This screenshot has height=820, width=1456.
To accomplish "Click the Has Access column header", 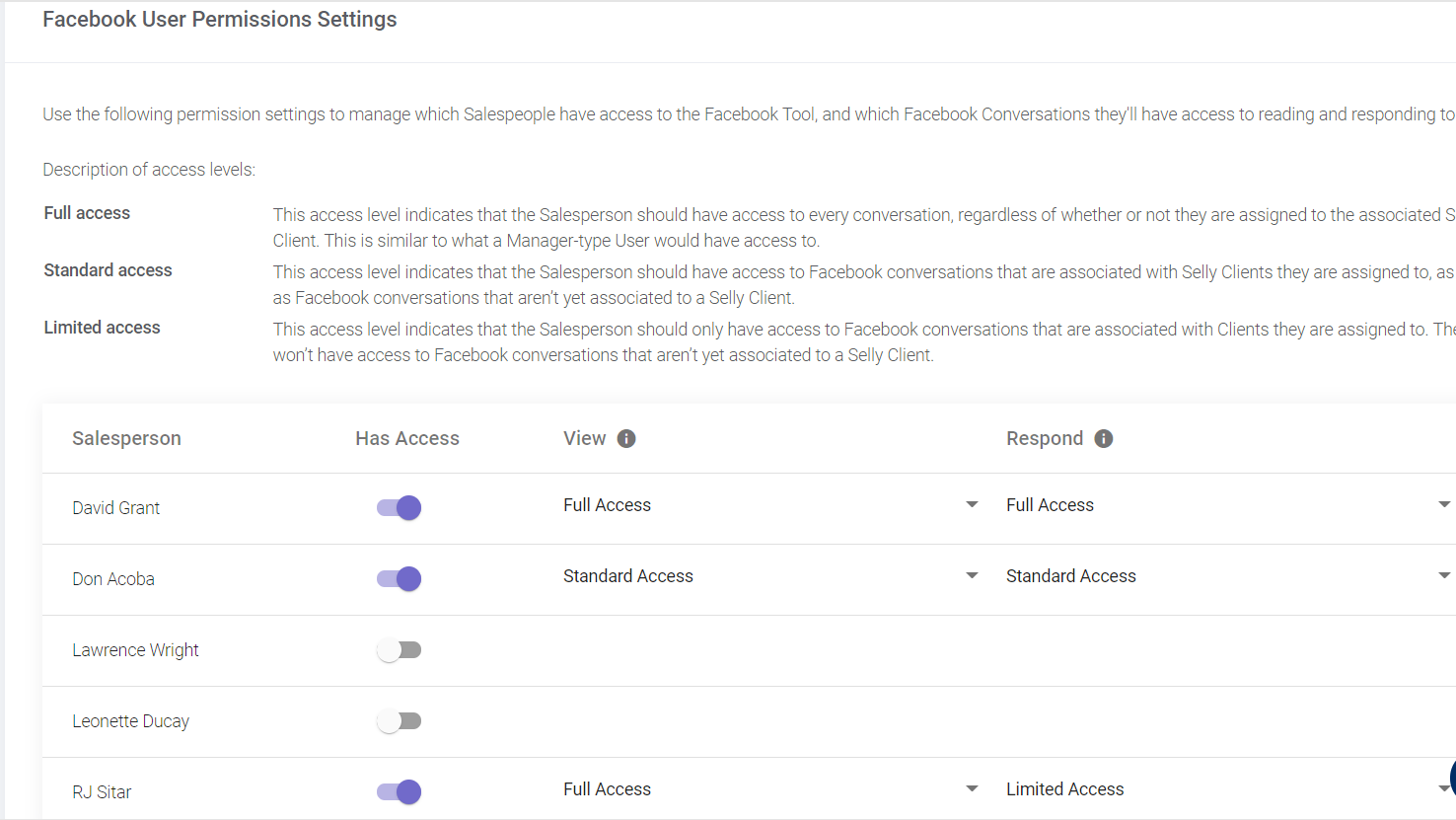I will tap(407, 439).
